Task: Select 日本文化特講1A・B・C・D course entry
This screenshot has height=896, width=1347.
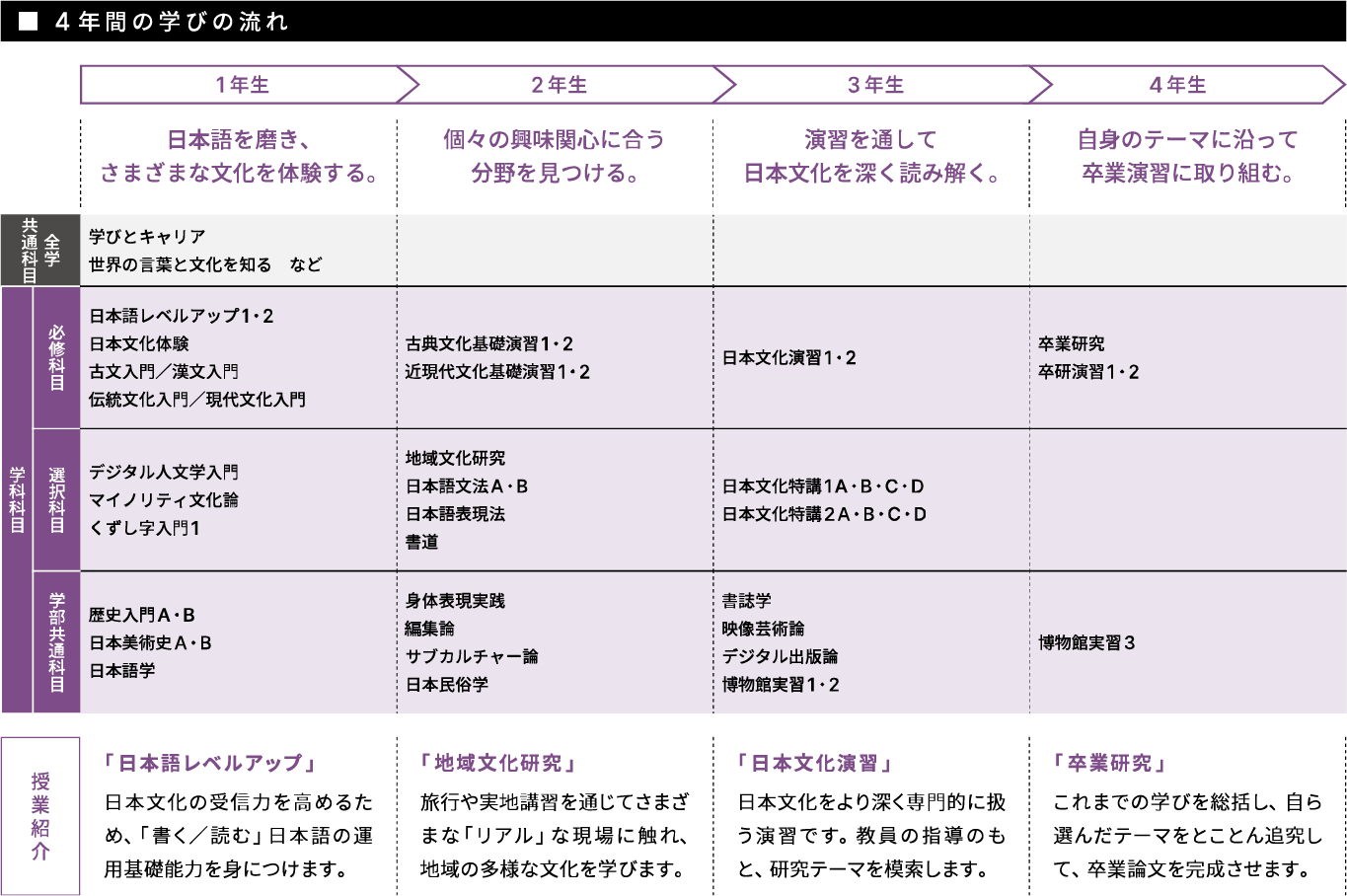Action: [x=823, y=486]
